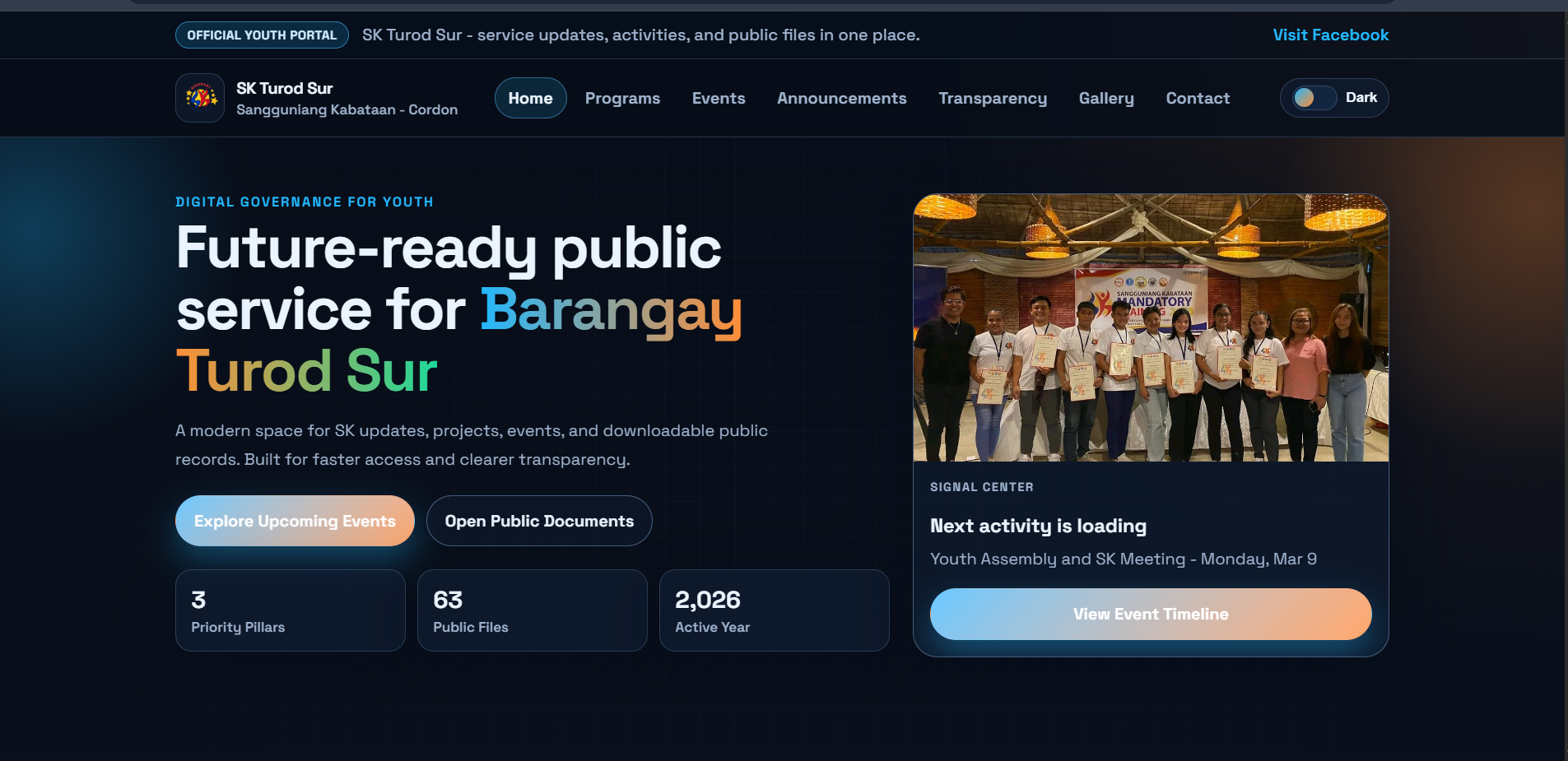Go to the Gallery page
Screen dimensions: 1568x761
tap(1106, 98)
